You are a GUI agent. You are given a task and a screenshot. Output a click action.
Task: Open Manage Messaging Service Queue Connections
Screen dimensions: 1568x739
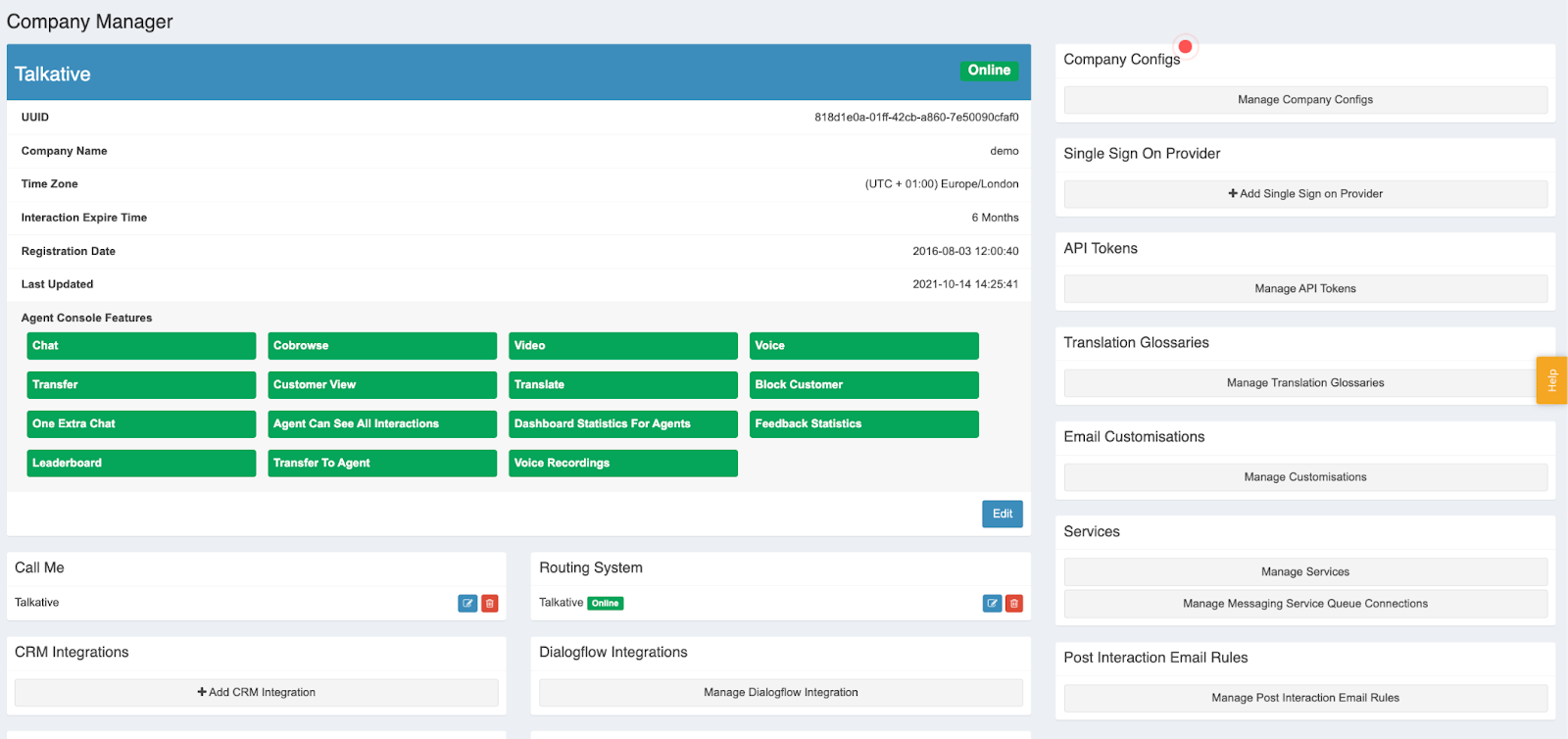click(x=1305, y=604)
